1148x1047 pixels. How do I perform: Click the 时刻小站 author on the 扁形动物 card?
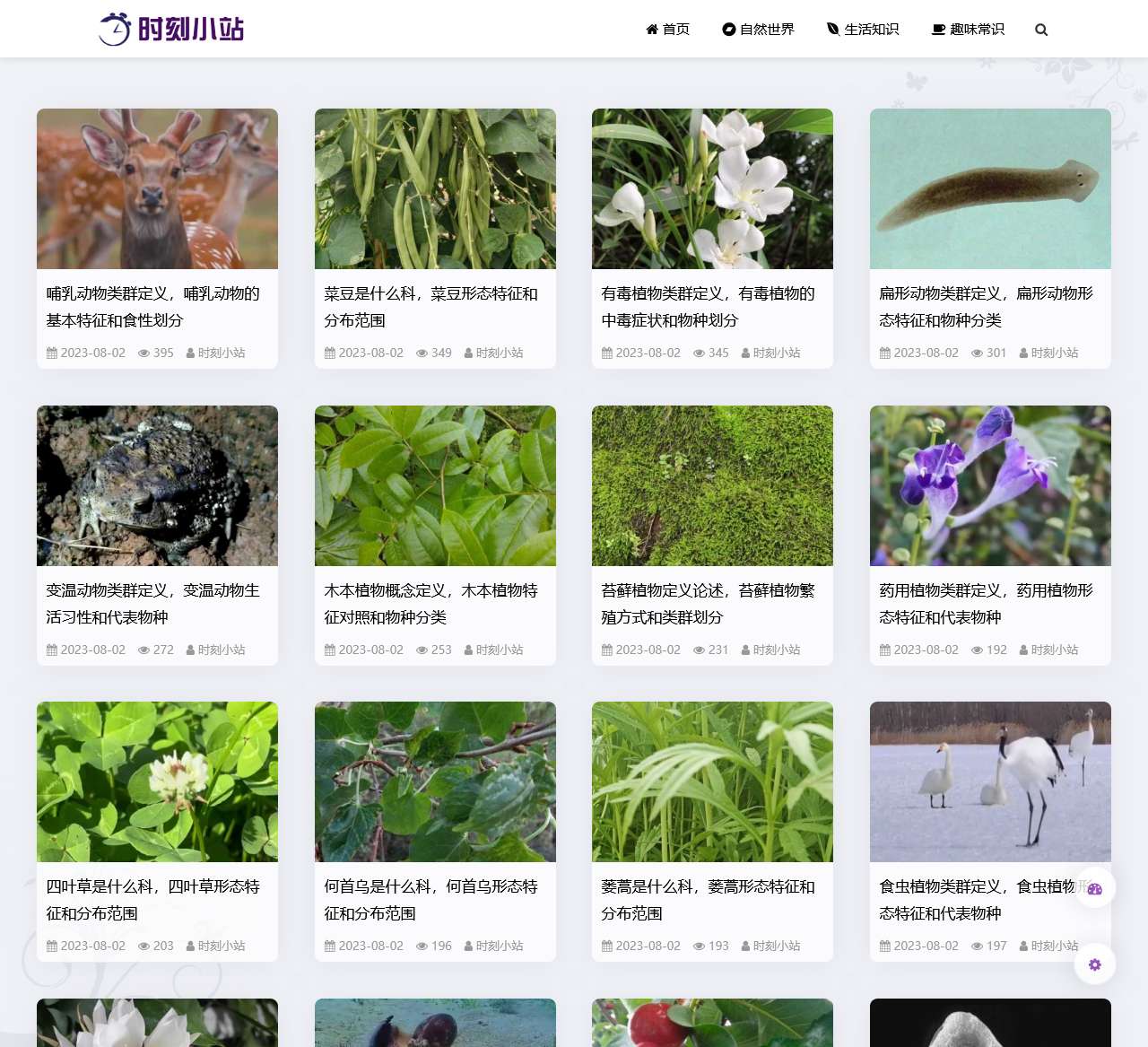coord(1055,353)
